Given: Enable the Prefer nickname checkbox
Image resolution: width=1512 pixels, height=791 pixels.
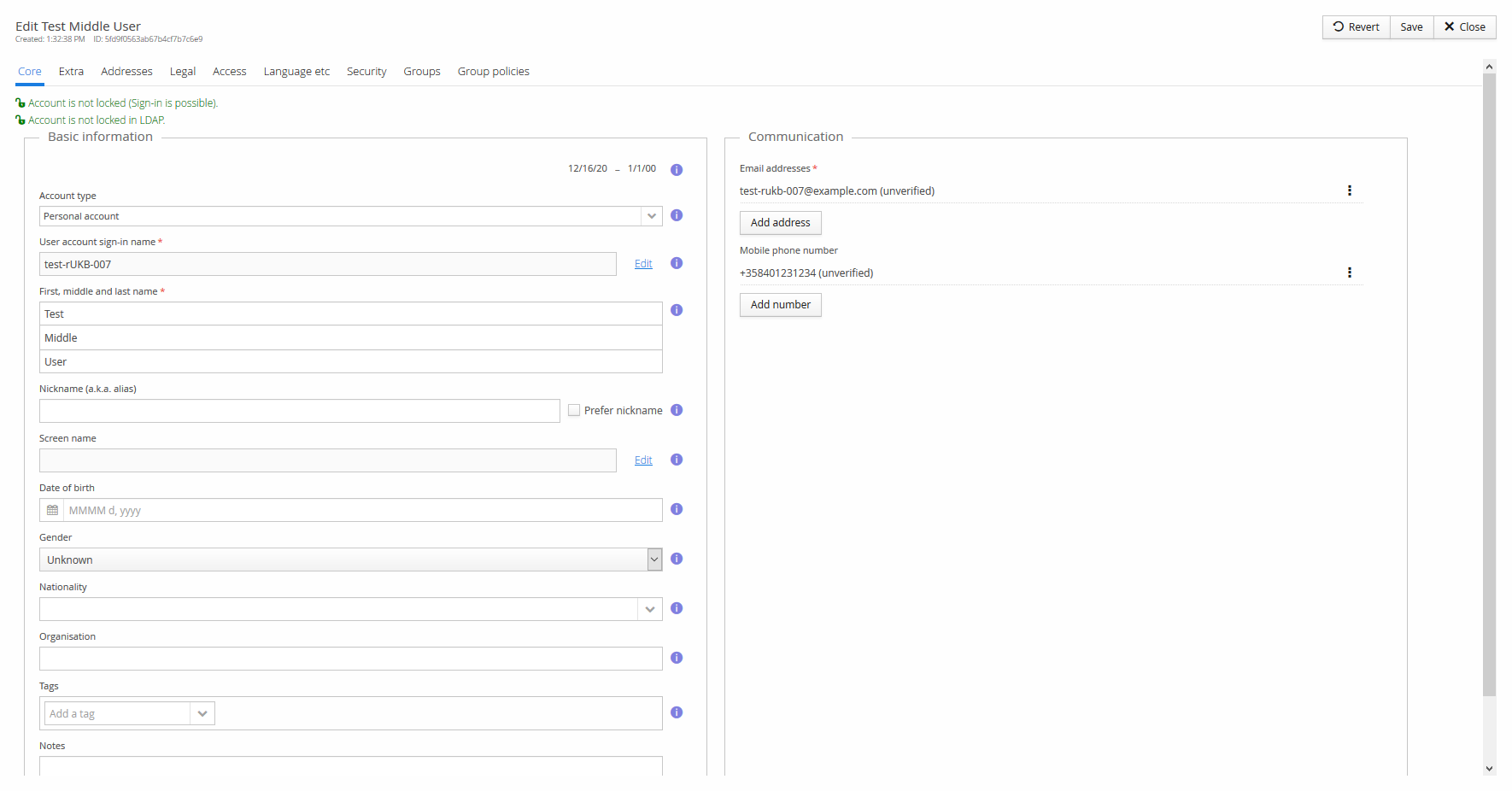Looking at the screenshot, I should (574, 410).
